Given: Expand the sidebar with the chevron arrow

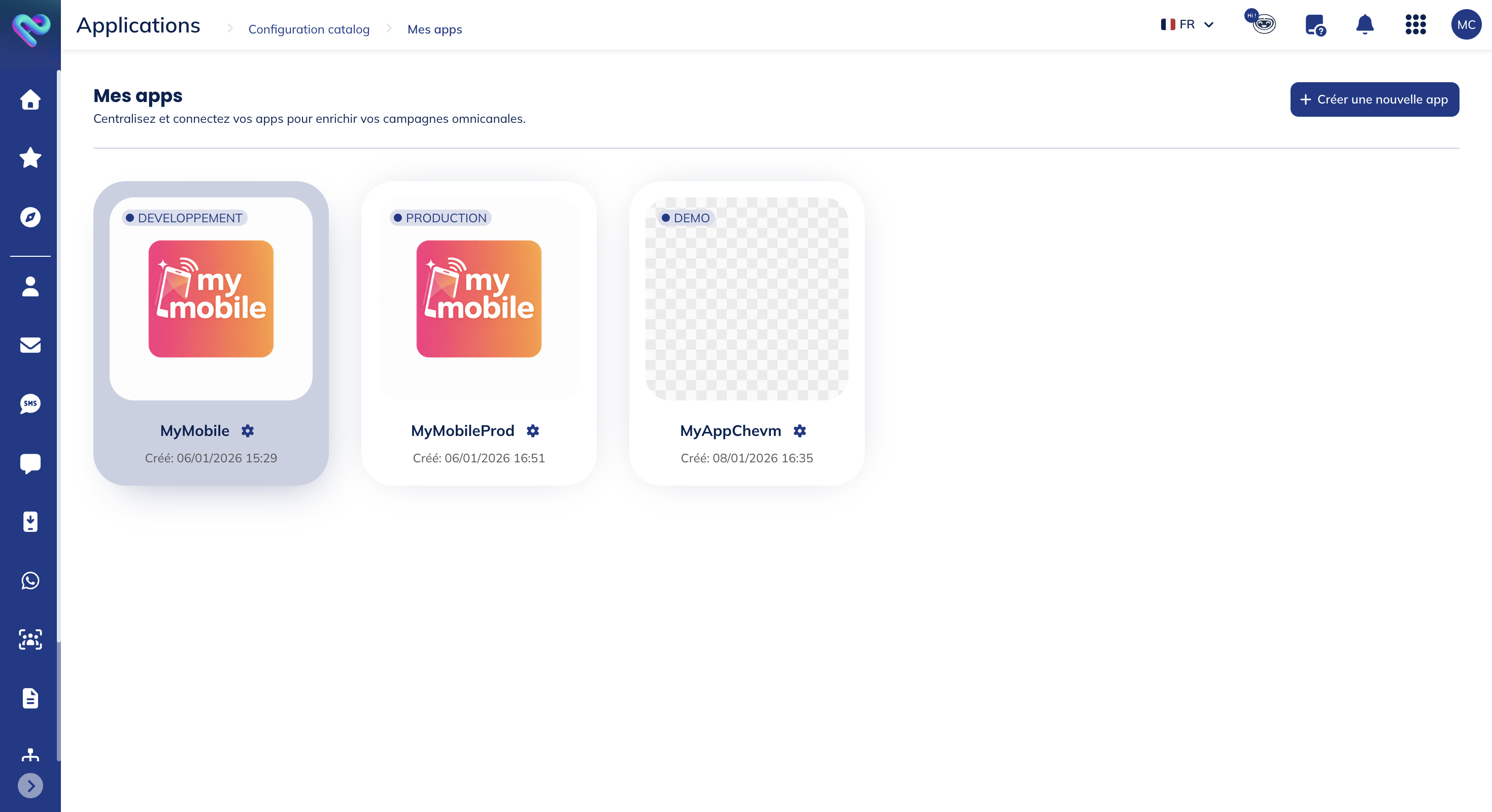Looking at the screenshot, I should 29,786.
